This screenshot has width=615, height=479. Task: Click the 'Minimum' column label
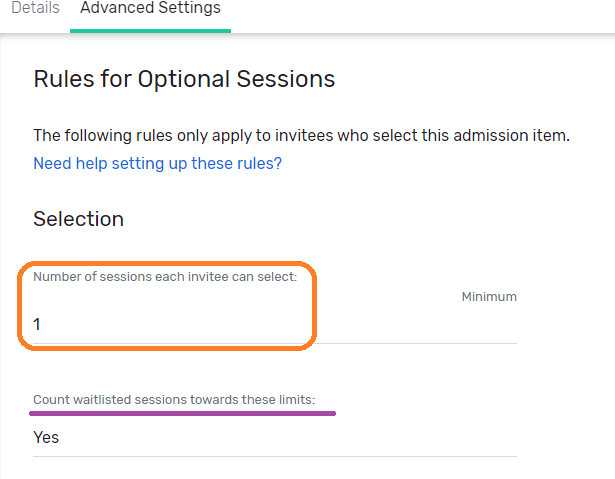click(489, 297)
